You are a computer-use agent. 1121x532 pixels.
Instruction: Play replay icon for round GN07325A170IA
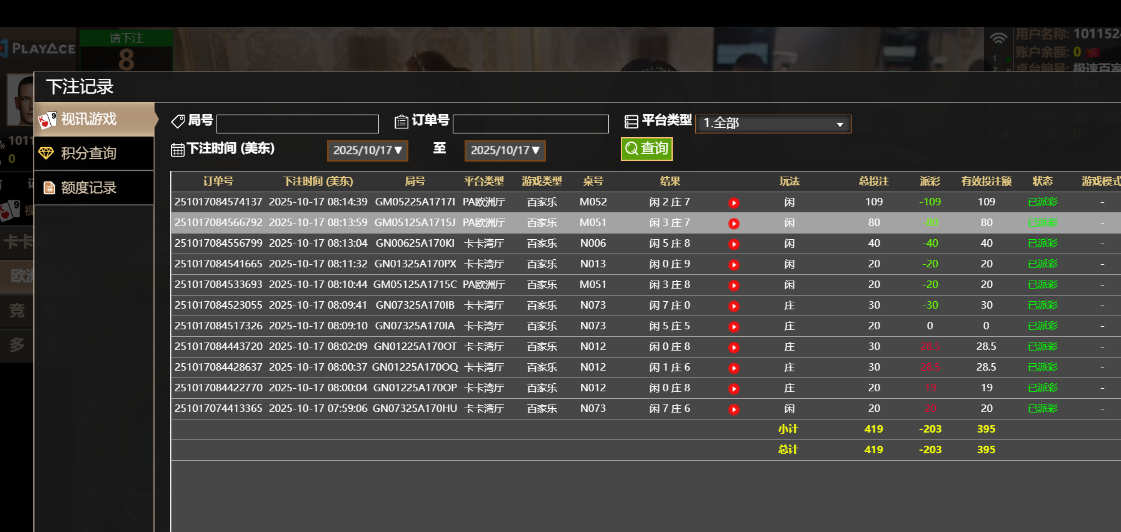pyautogui.click(x=734, y=326)
